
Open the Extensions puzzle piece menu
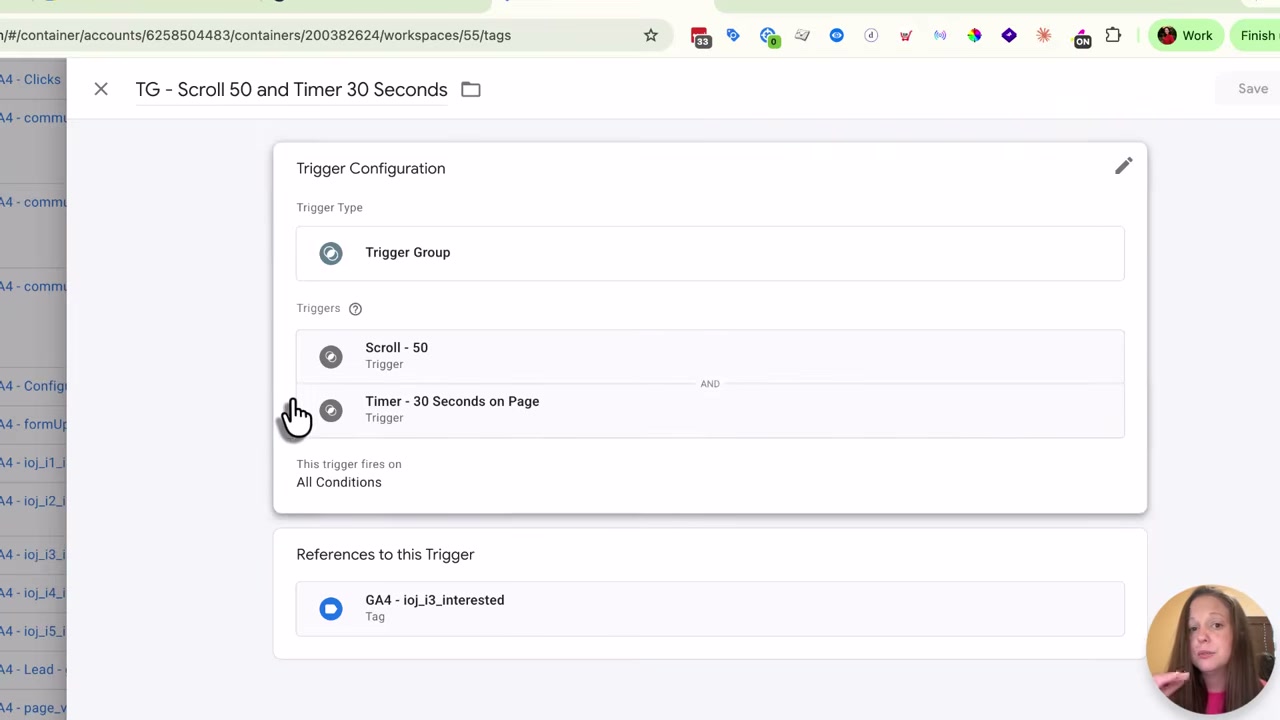(1113, 35)
